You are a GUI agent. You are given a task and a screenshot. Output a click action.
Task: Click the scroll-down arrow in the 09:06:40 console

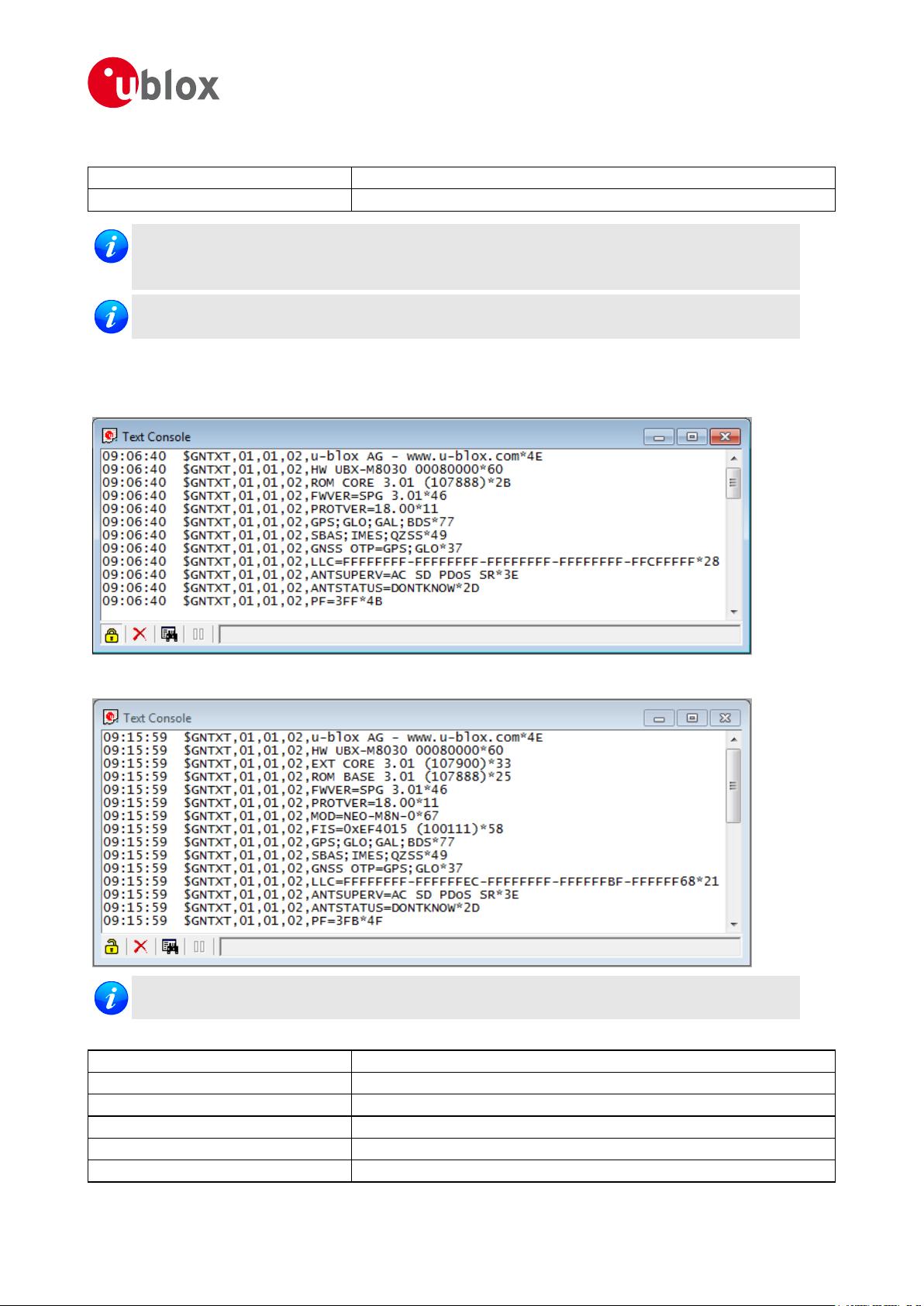click(x=733, y=612)
